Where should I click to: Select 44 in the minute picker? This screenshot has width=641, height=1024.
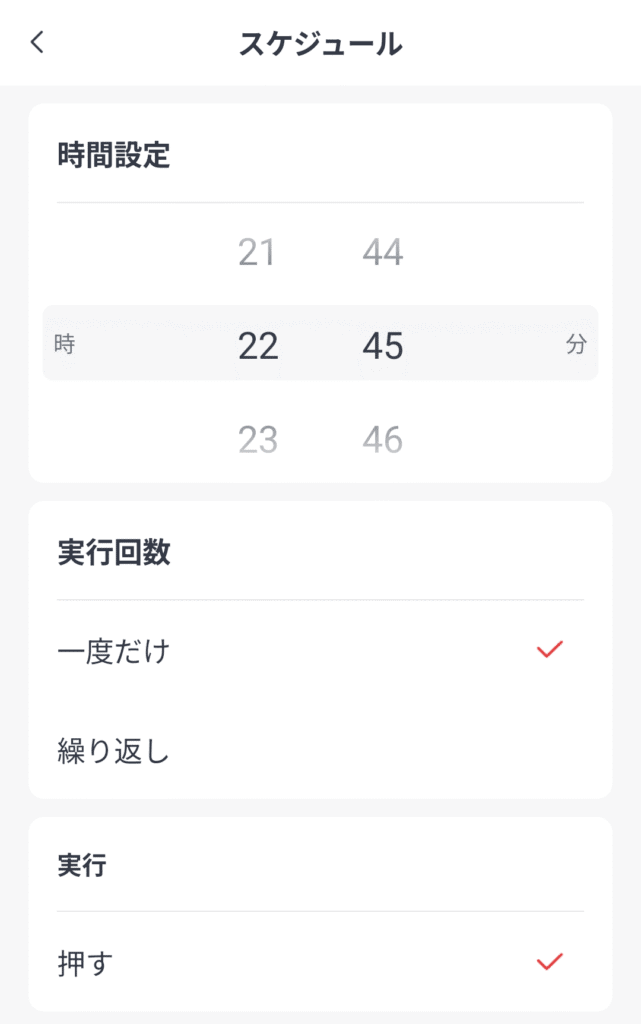point(382,252)
